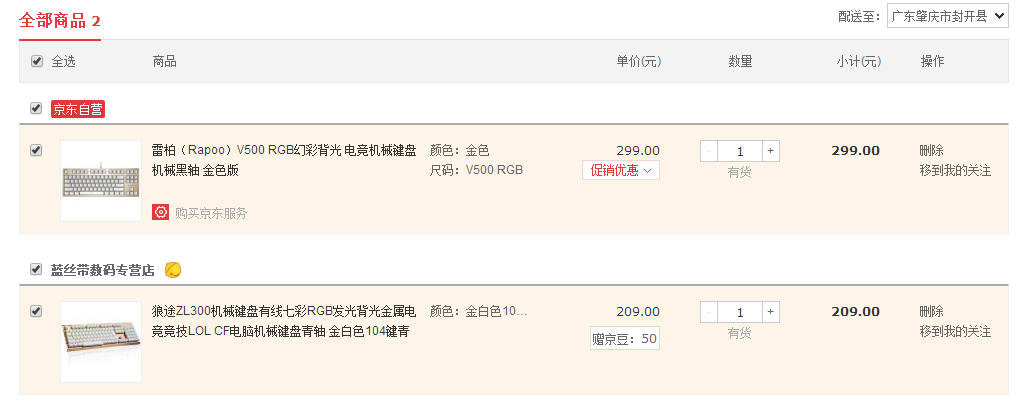Uncheck the Rapoo V500 keyboard item checkbox
The image size is (1021, 402).
(x=37, y=150)
